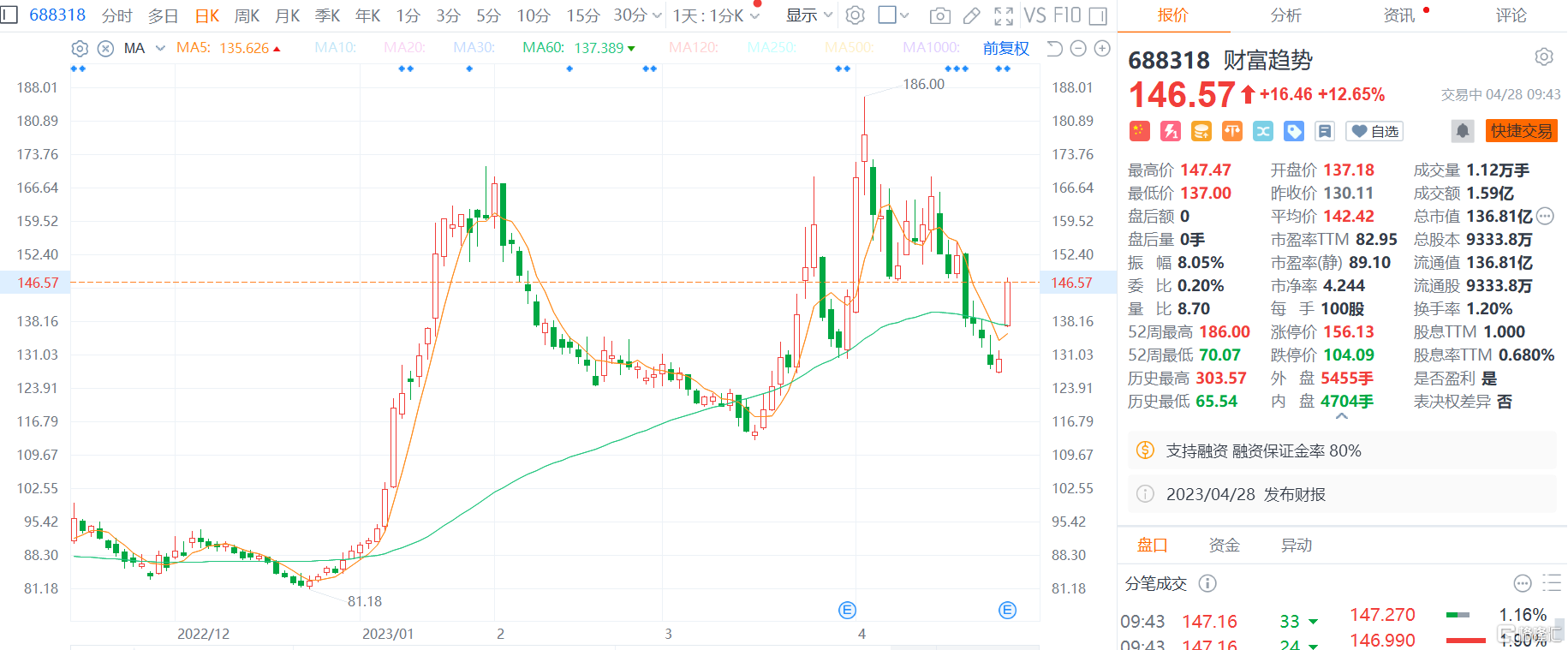The image size is (1568, 650).
Task: Toggle the right side panel icon
Action: point(1098,15)
